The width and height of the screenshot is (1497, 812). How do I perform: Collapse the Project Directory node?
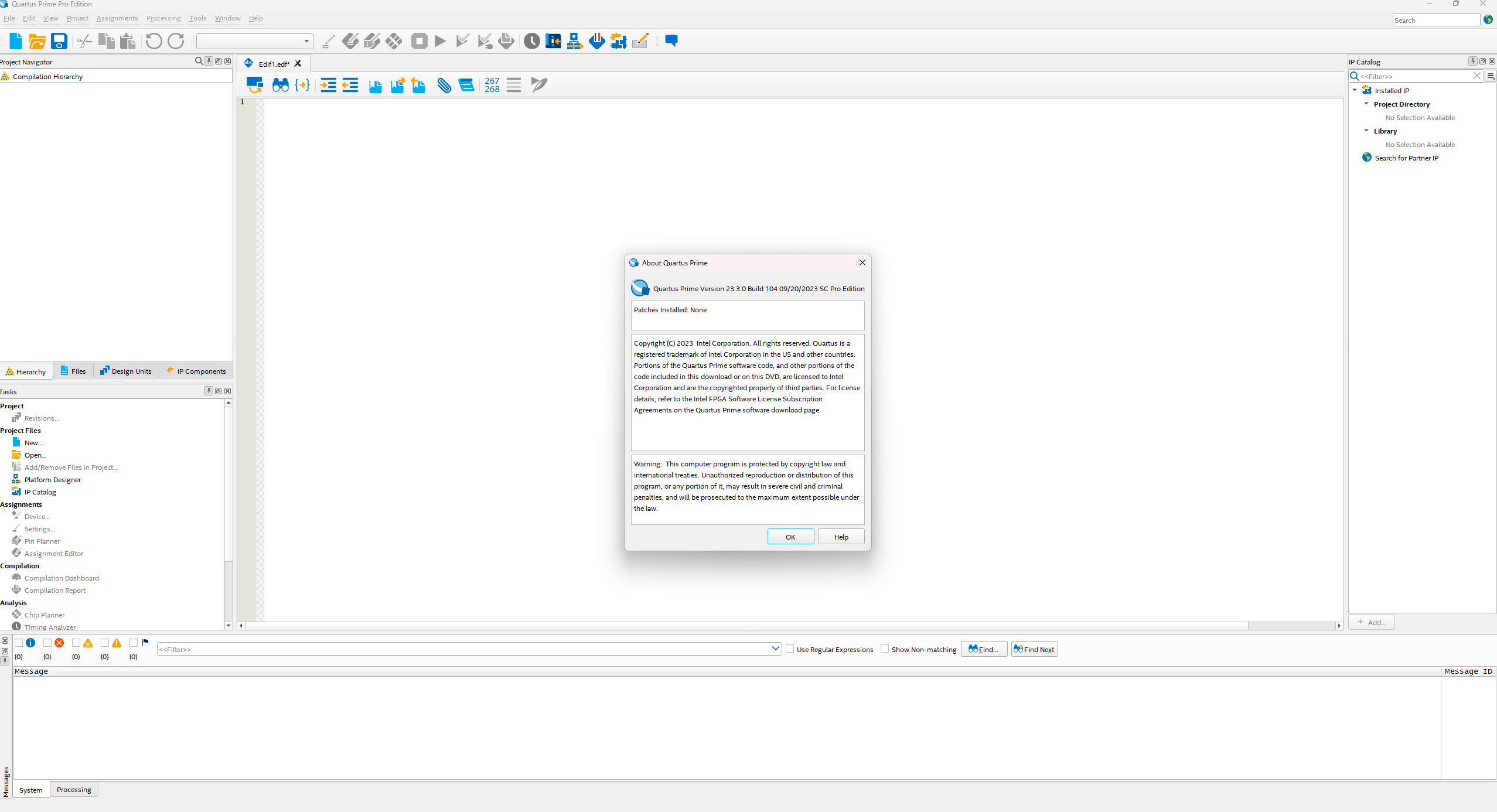[x=1366, y=104]
